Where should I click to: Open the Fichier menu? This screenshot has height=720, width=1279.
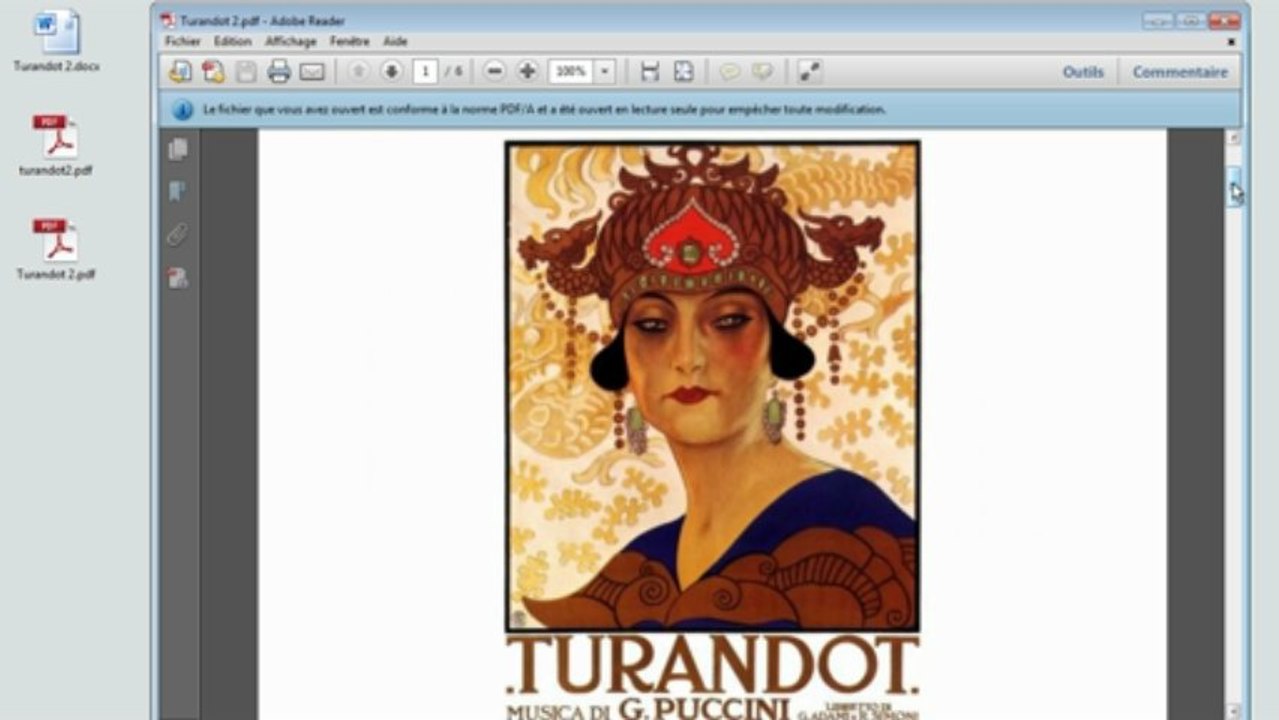[183, 41]
